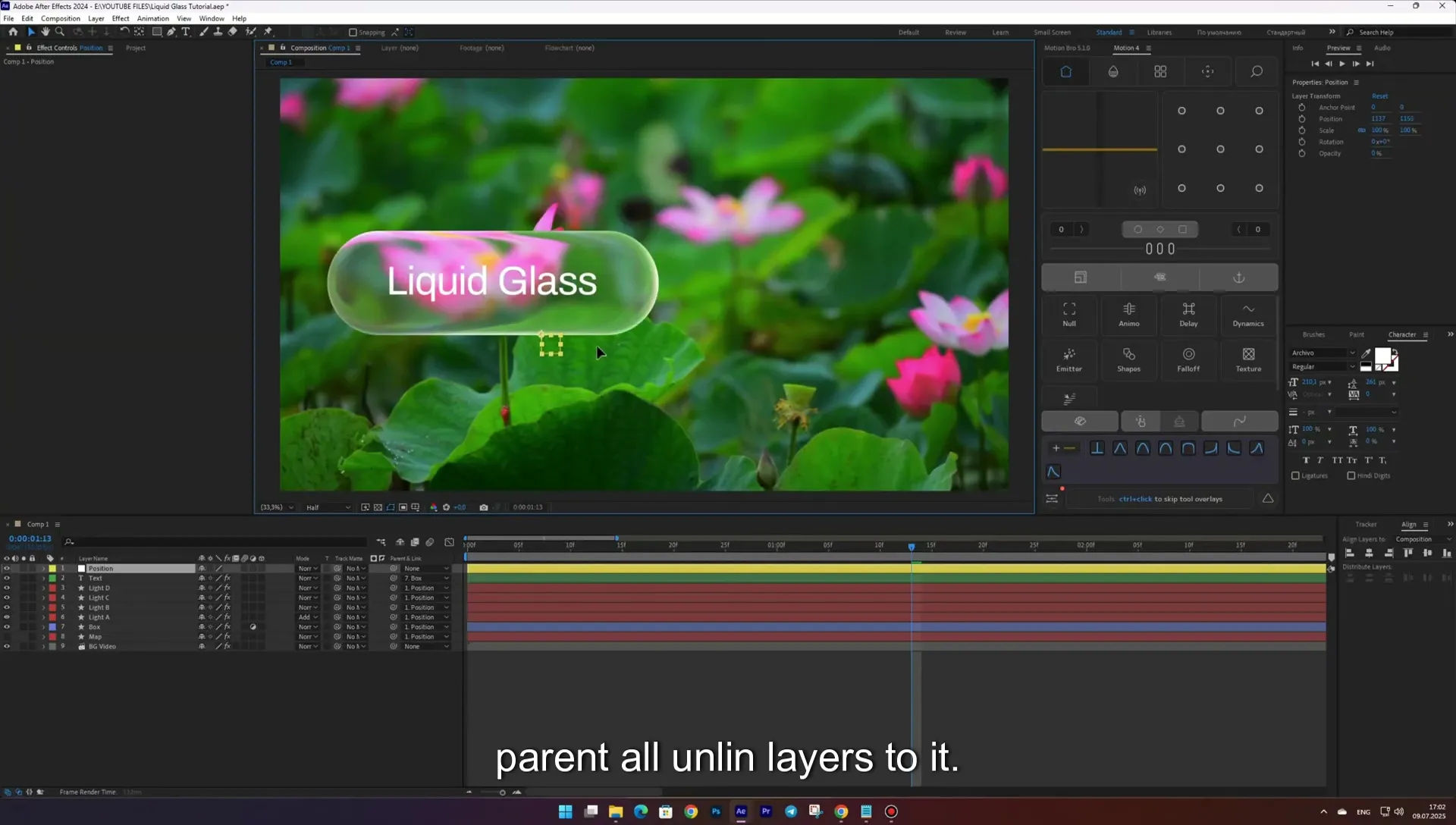1456x825 pixels.
Task: Open the Regular font style dropdown
Action: 1323,367
